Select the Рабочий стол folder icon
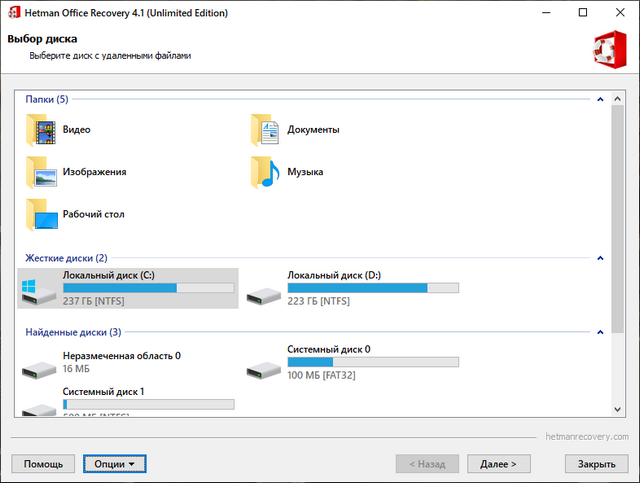This screenshot has width=640, height=483. pyautogui.click(x=41, y=214)
